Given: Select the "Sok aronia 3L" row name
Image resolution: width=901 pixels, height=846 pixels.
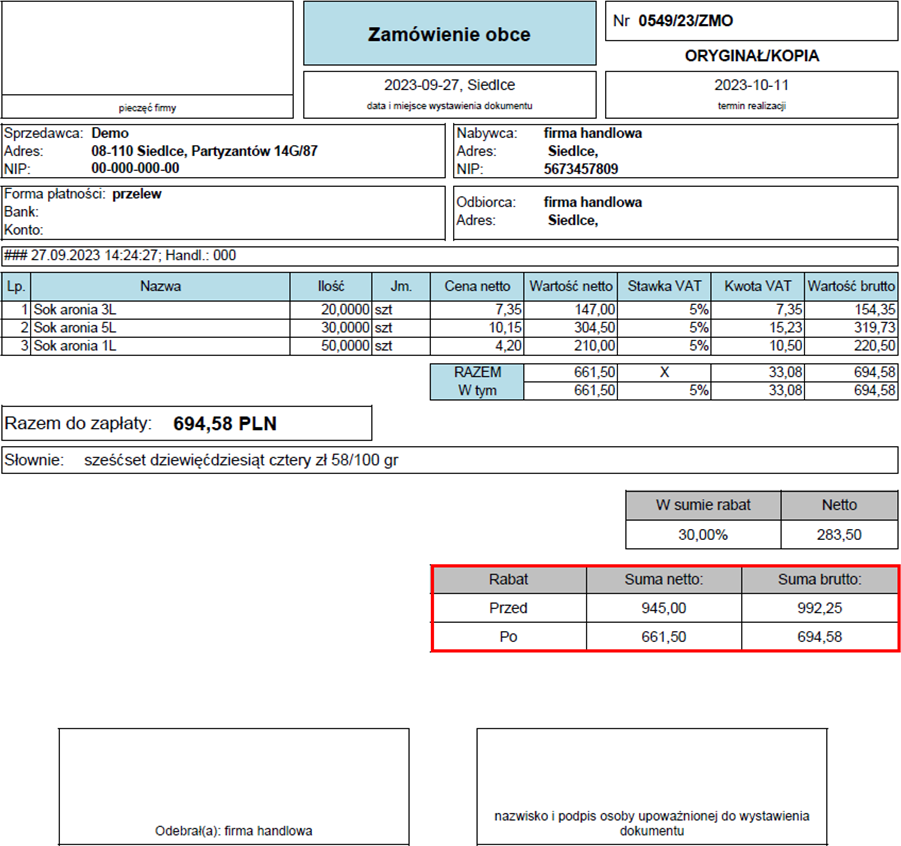Looking at the screenshot, I should pyautogui.click(x=75, y=310).
